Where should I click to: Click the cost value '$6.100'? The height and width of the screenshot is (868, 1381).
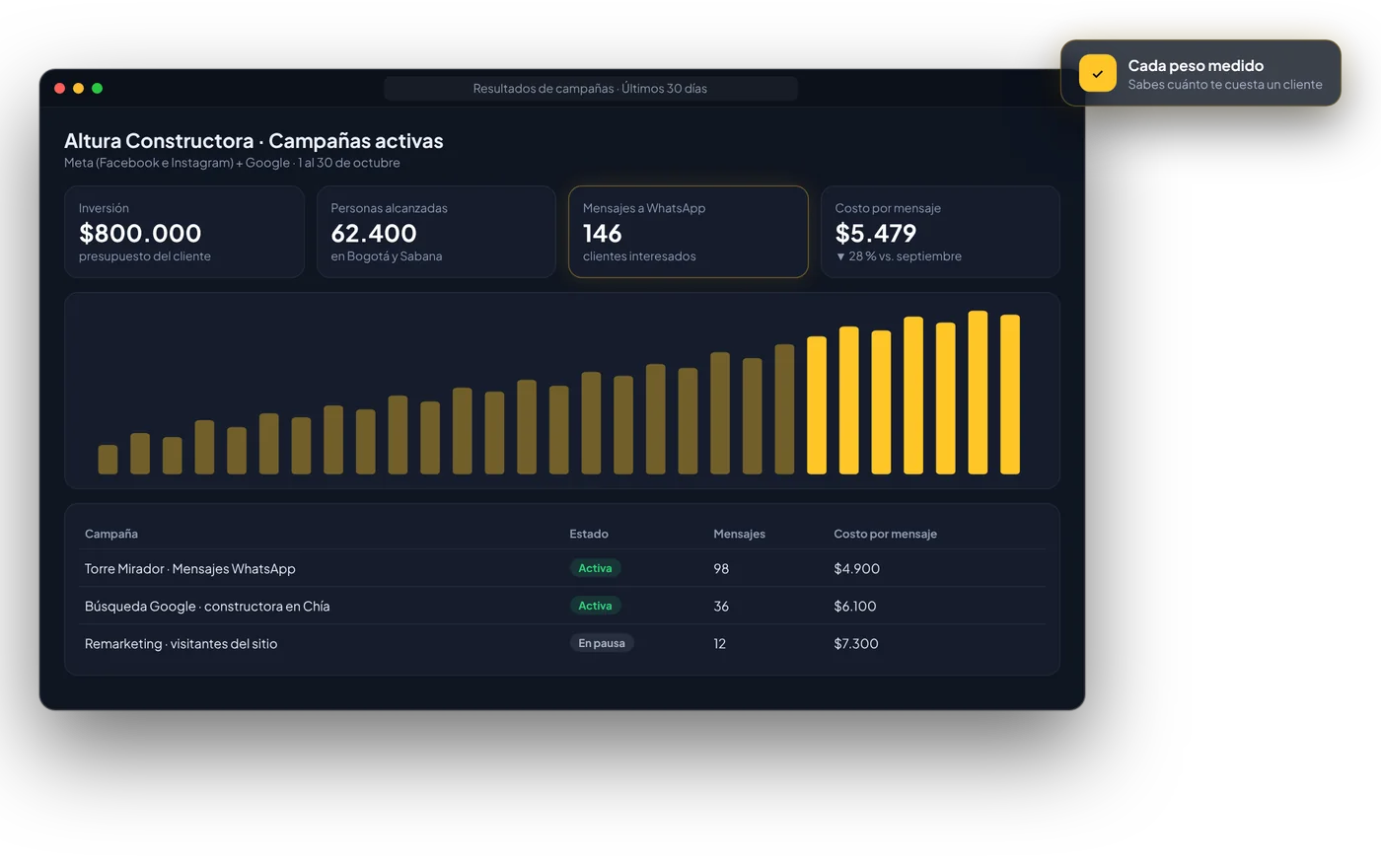coord(855,607)
